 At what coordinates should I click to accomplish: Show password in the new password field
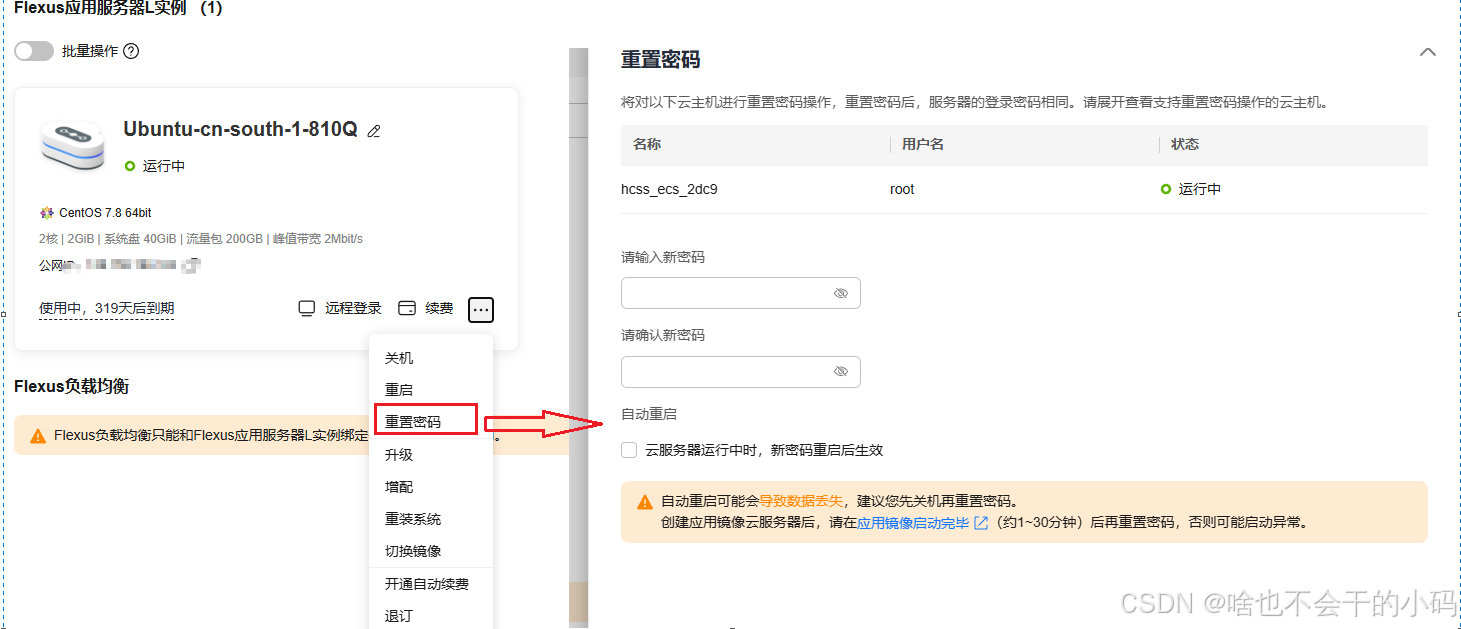pyautogui.click(x=841, y=293)
